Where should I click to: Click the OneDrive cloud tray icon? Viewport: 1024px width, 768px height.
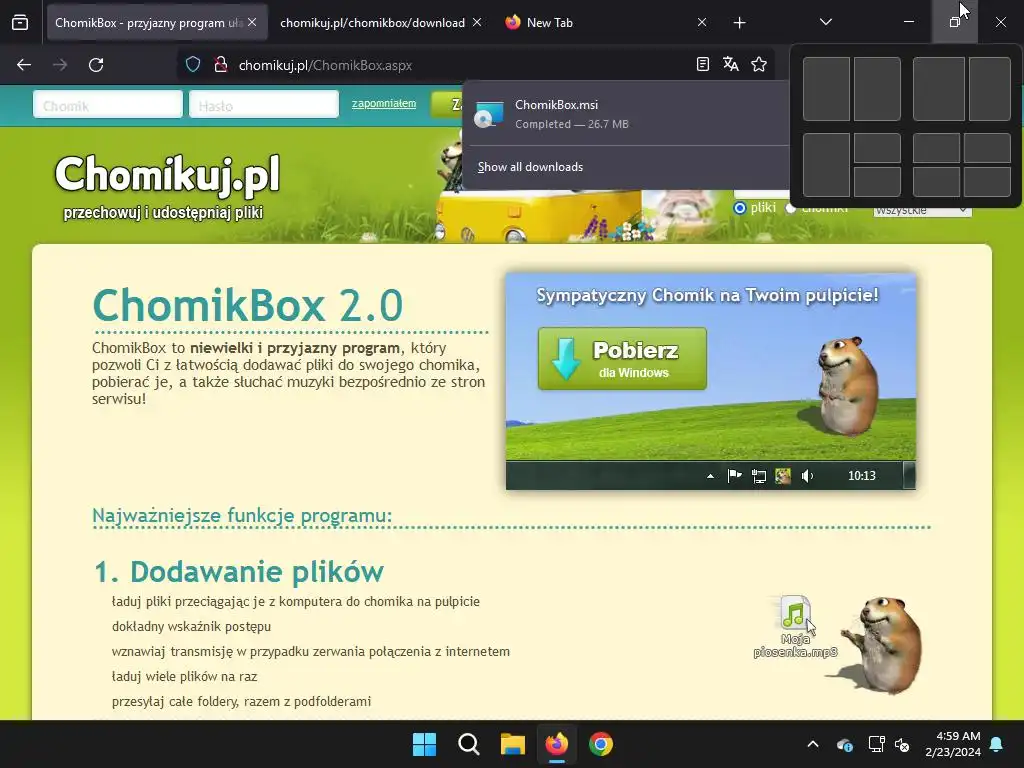point(844,744)
